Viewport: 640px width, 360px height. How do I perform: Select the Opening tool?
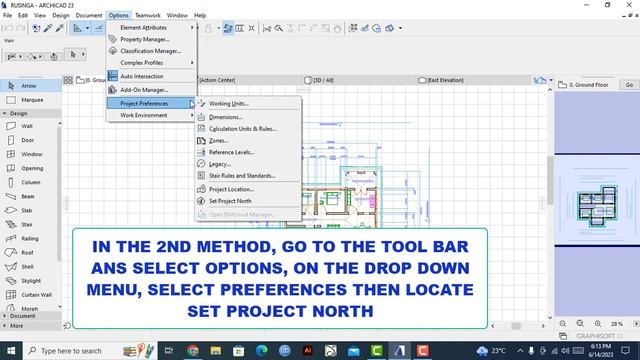(x=29, y=168)
